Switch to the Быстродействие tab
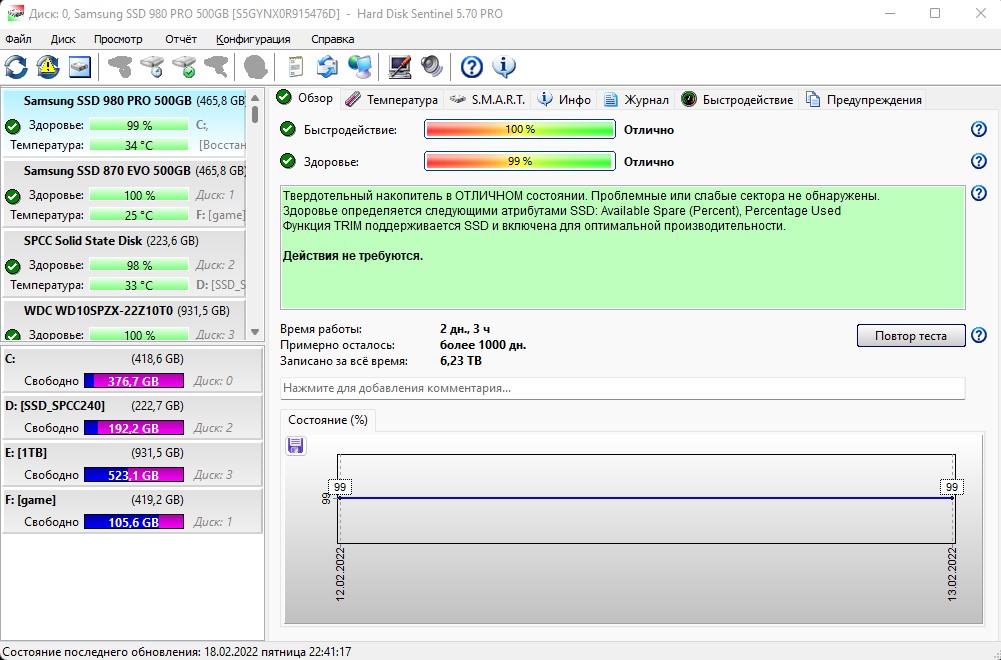The width and height of the screenshot is (1001, 660). 737,100
